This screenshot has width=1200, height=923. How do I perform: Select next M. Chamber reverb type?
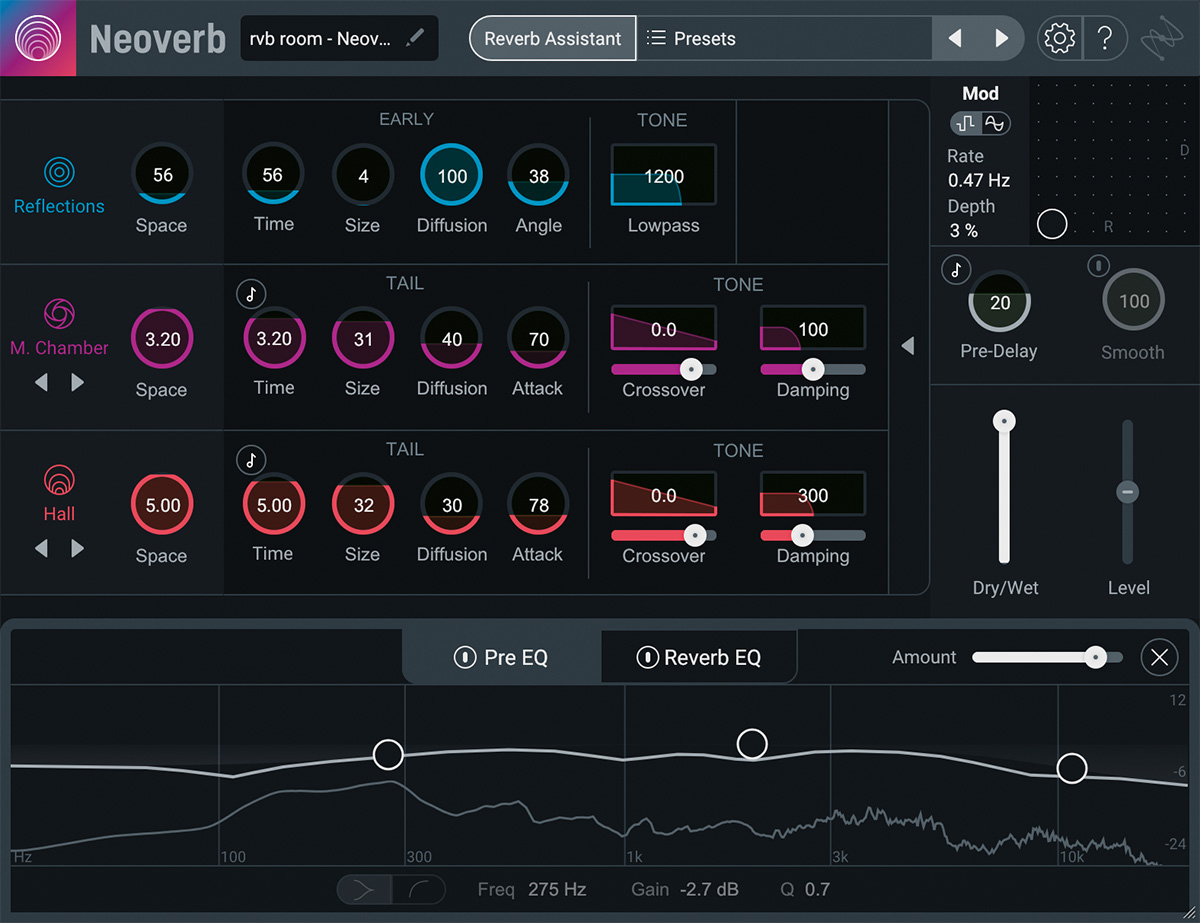click(77, 383)
